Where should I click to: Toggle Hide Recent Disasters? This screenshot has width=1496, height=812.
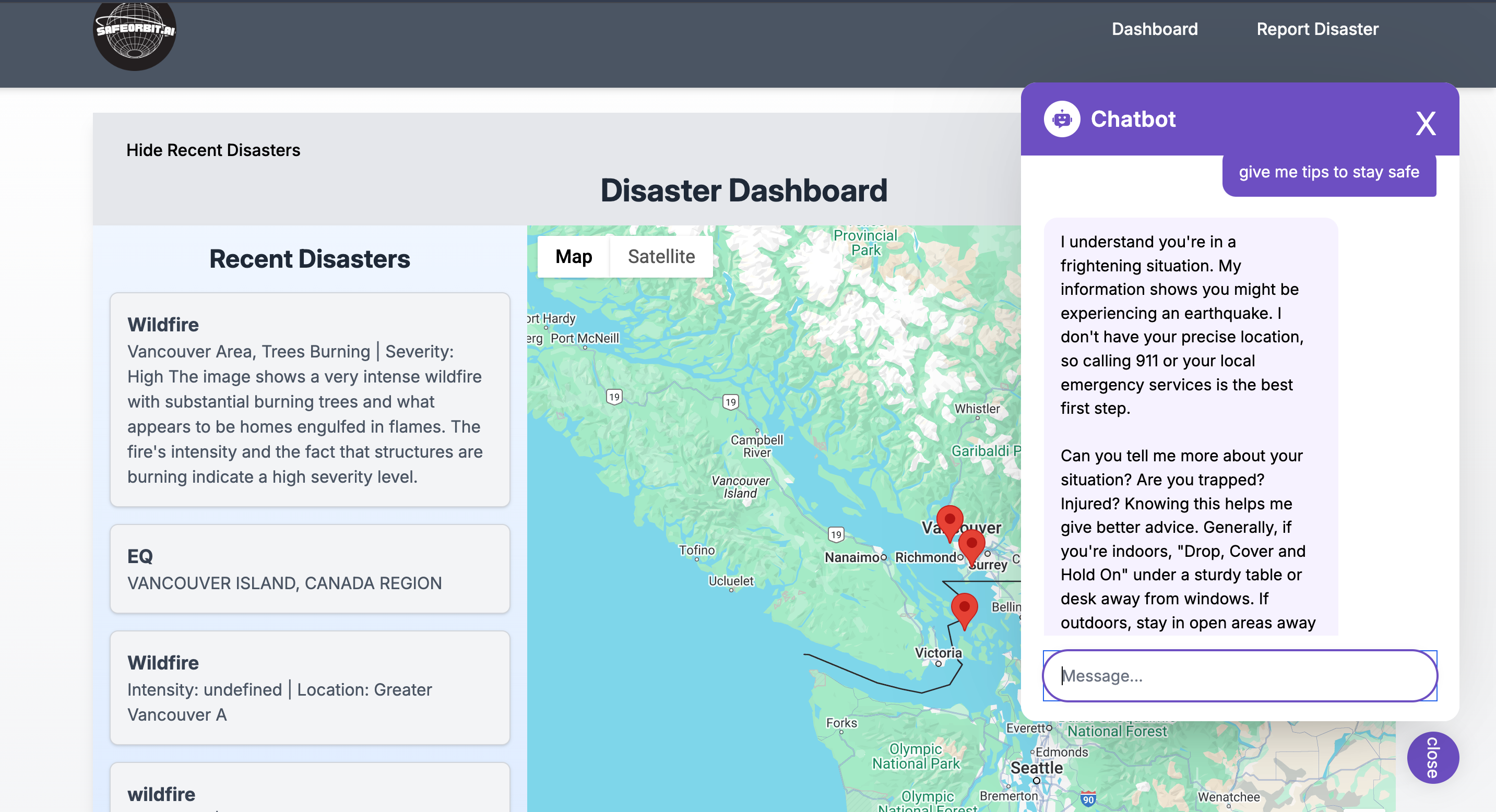pos(213,150)
